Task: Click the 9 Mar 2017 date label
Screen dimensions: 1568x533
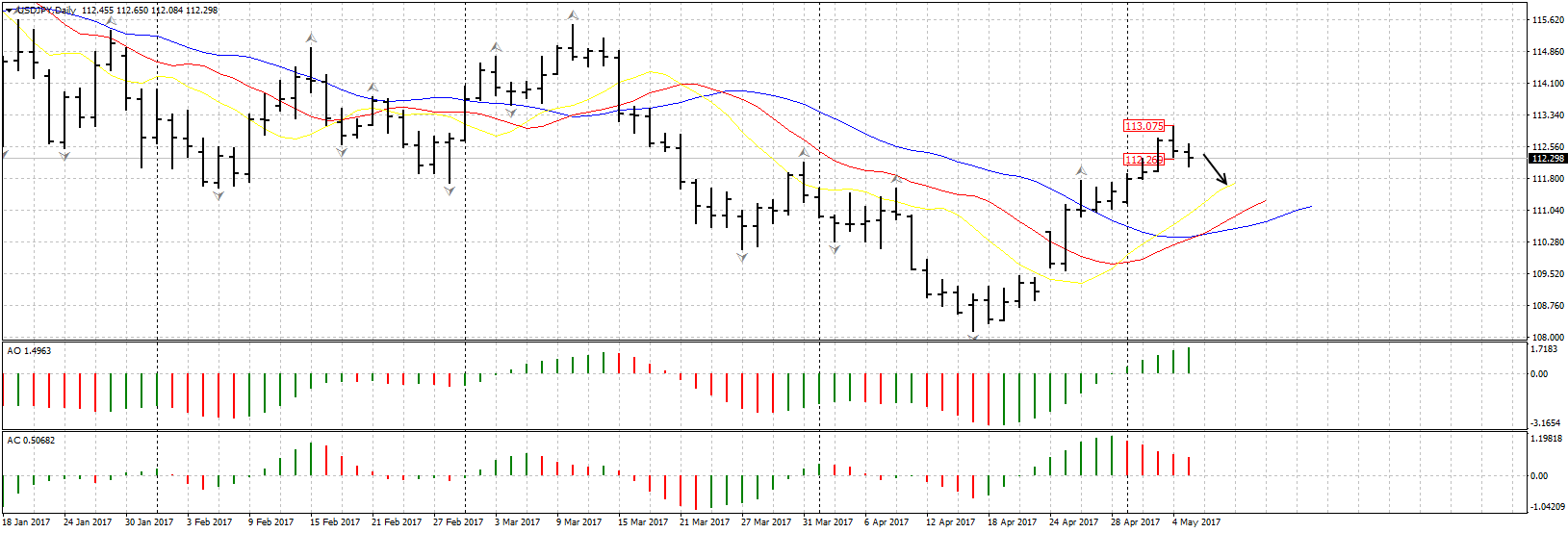Action: [x=578, y=522]
